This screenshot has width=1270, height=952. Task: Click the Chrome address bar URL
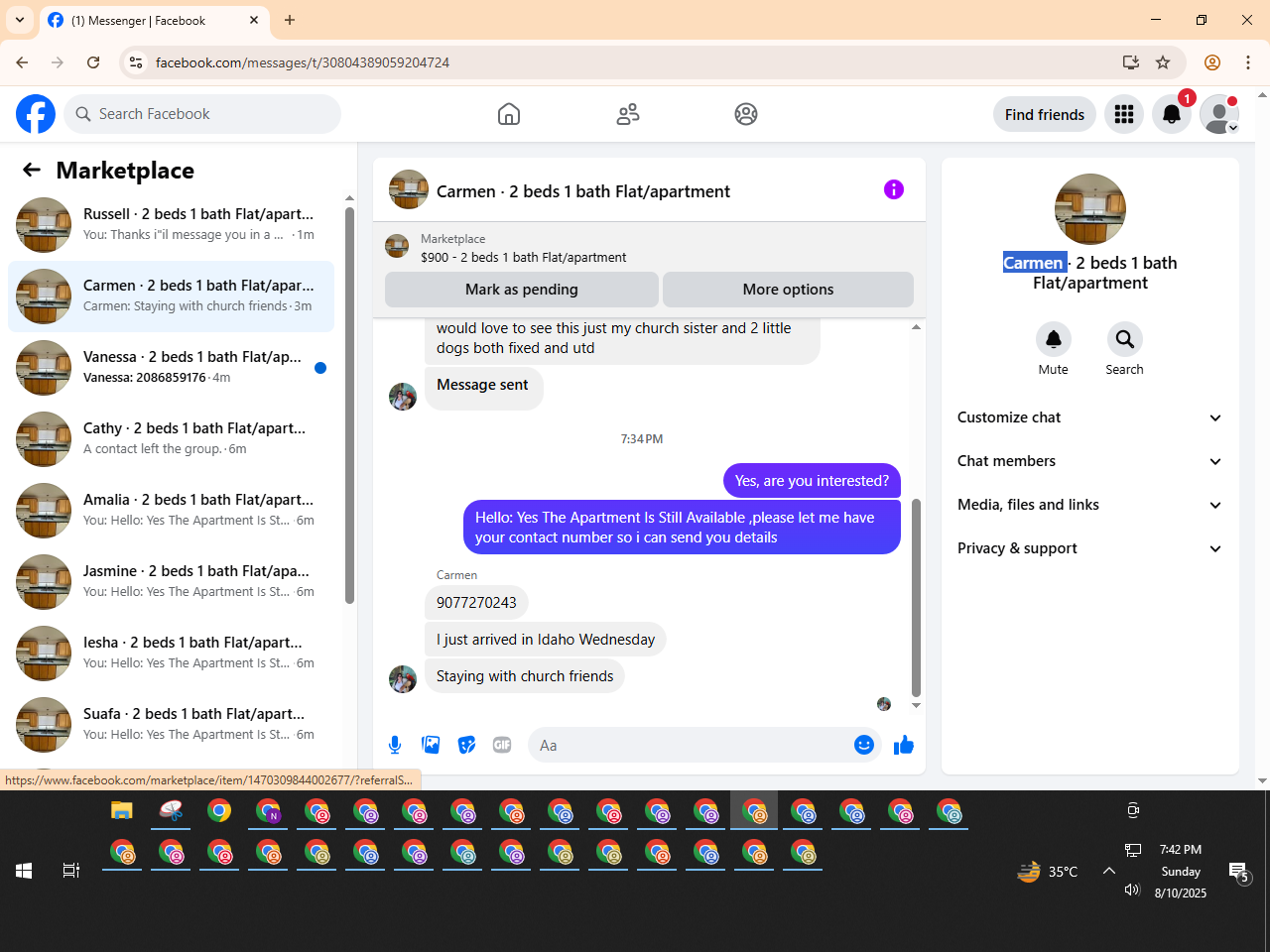303,62
